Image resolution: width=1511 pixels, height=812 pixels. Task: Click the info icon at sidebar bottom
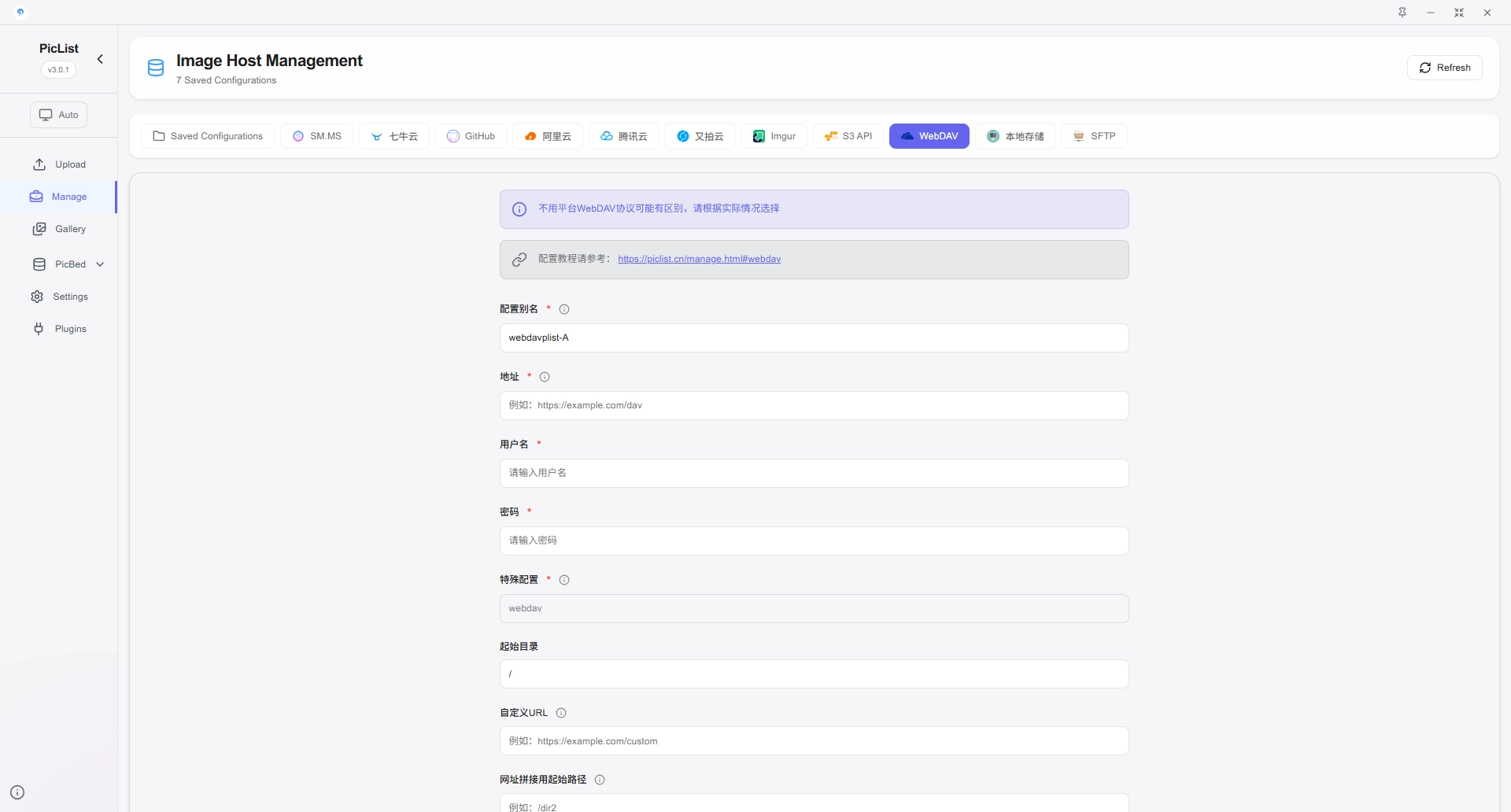point(17,792)
